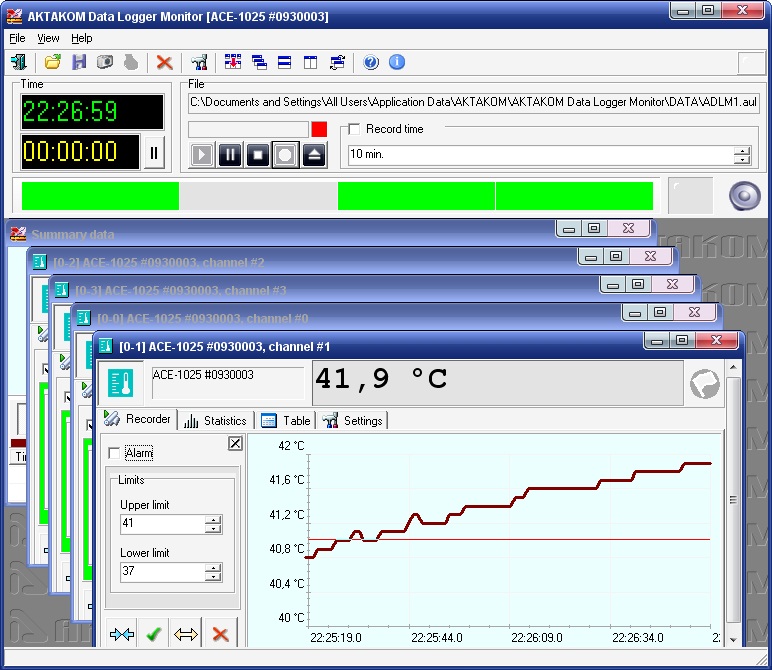The image size is (772, 670).
Task: Click the open file folder icon
Action: (52, 62)
